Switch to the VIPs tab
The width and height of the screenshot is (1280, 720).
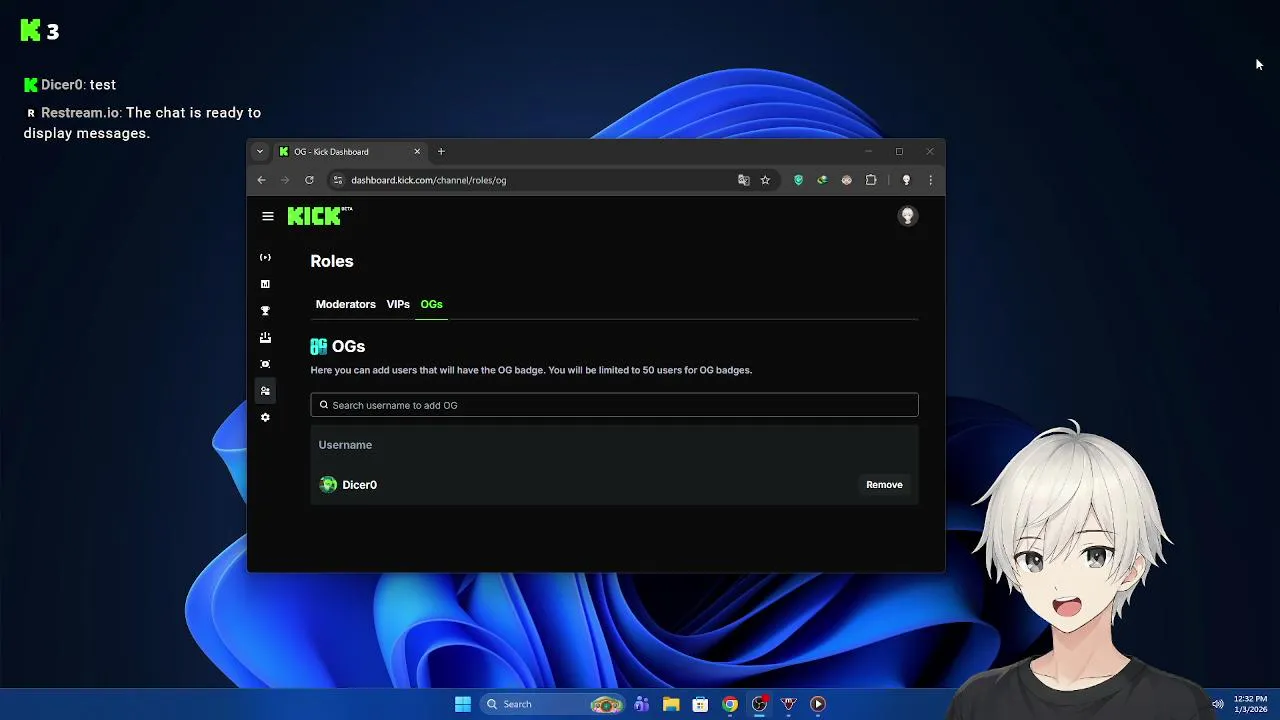tap(398, 304)
